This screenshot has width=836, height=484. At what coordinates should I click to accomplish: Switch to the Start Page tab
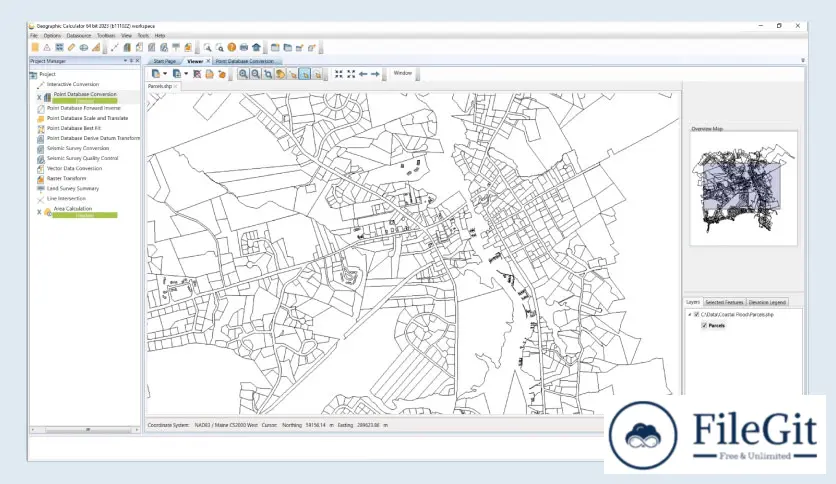(165, 61)
